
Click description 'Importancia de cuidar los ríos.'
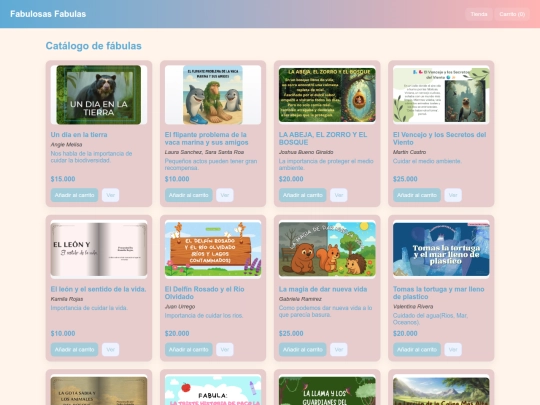[x=204, y=315]
